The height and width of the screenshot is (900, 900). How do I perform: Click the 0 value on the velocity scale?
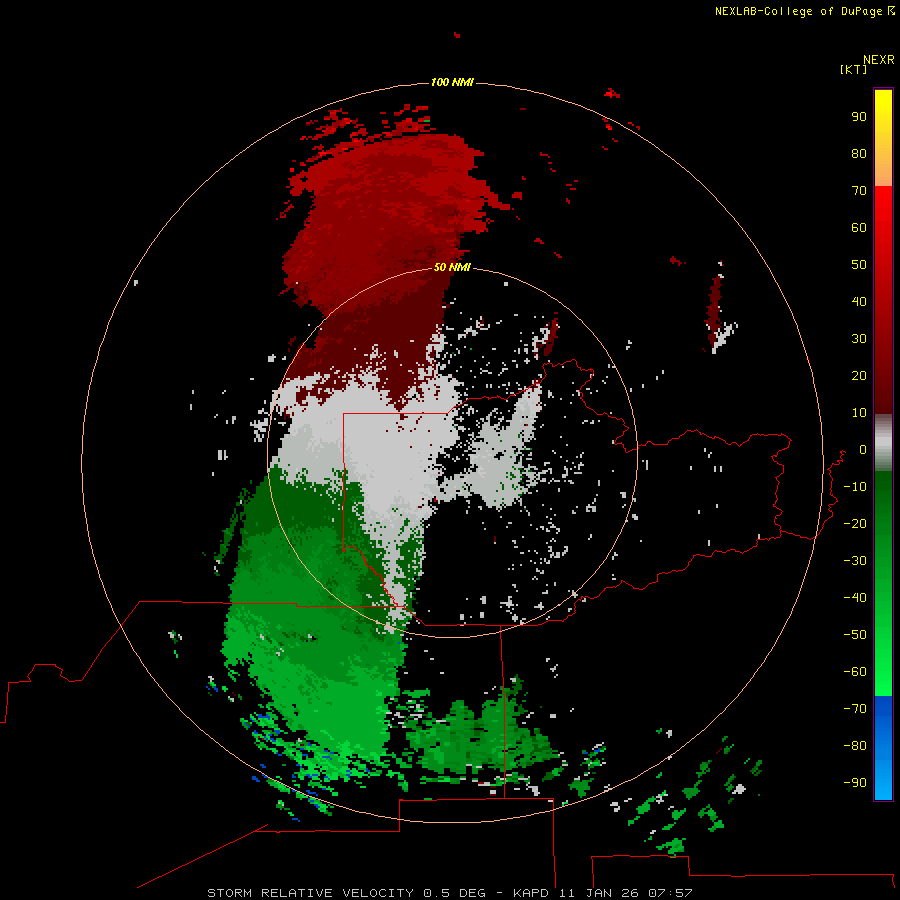(862, 450)
